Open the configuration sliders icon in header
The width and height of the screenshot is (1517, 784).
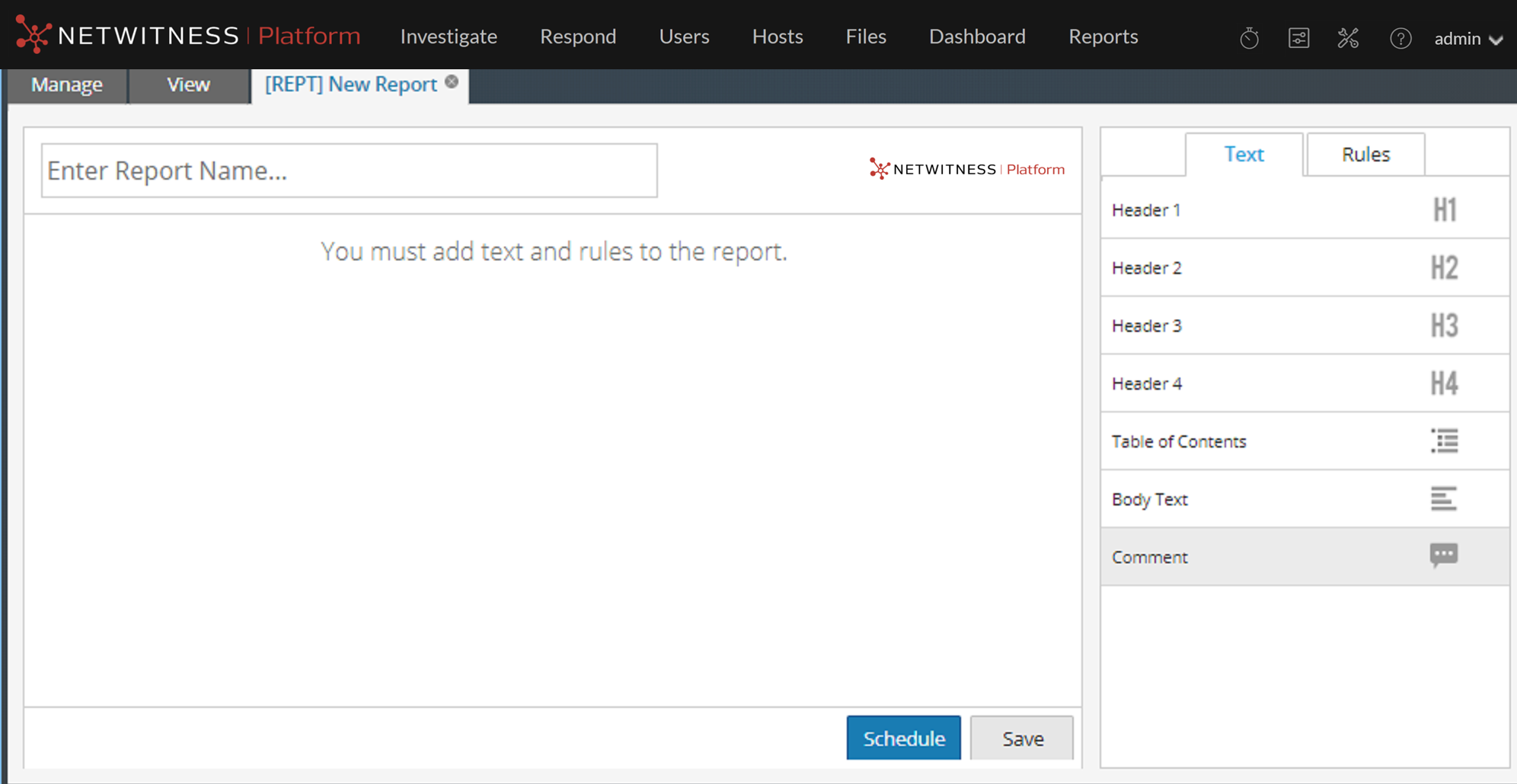(1298, 38)
